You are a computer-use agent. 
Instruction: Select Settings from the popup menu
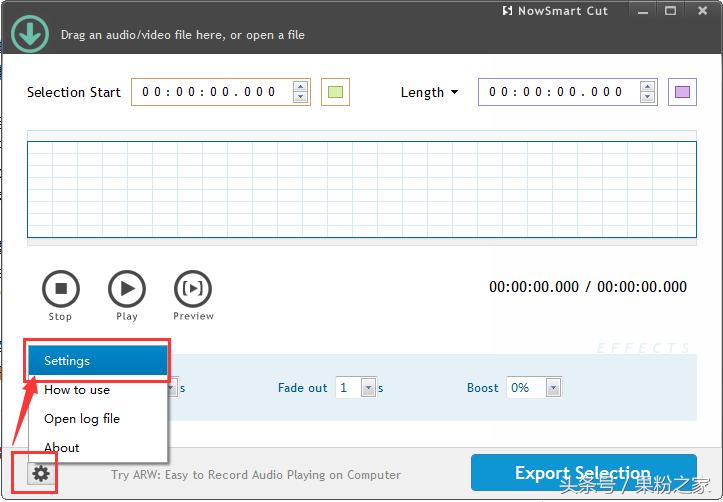[98, 360]
